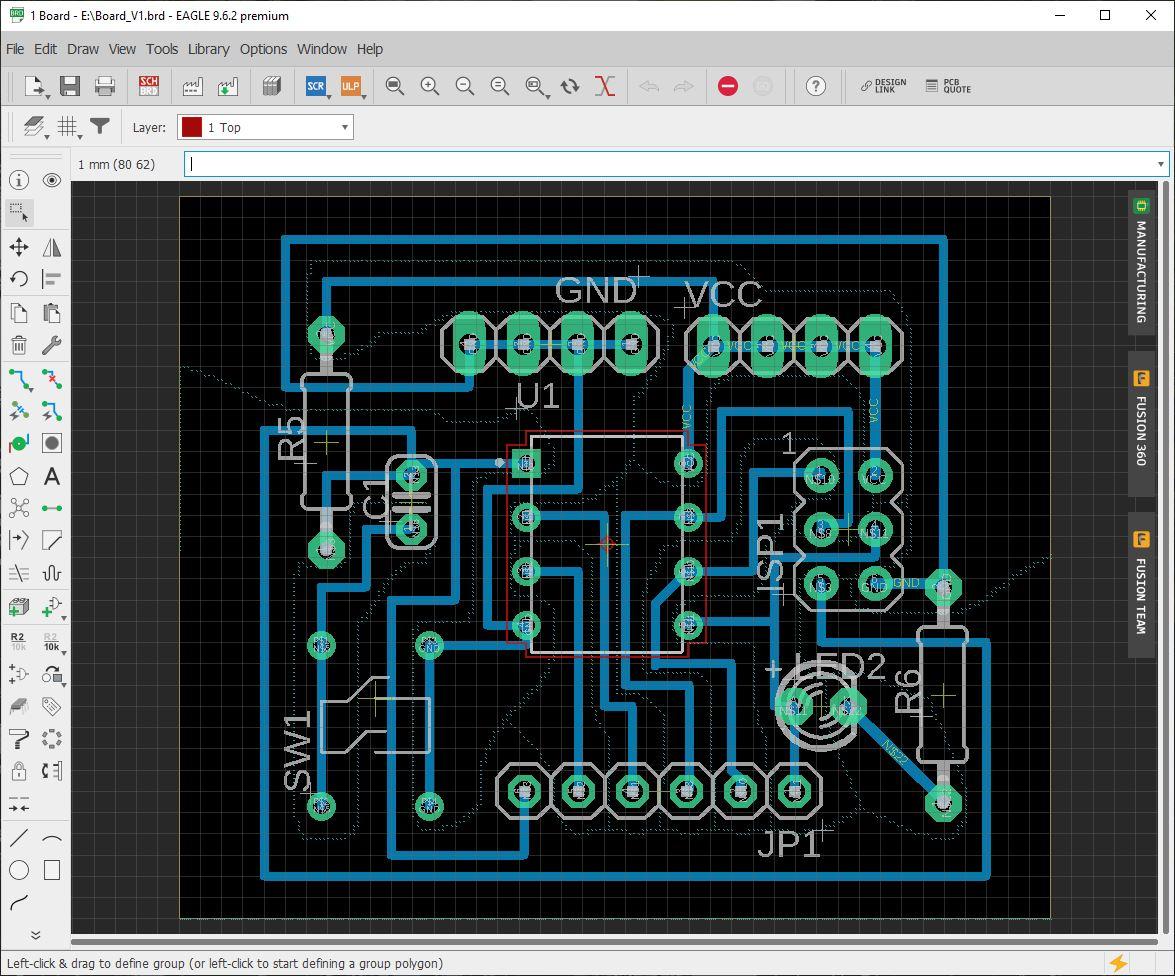Open the Help menu
Viewport: 1175px width, 976px height.
click(369, 49)
